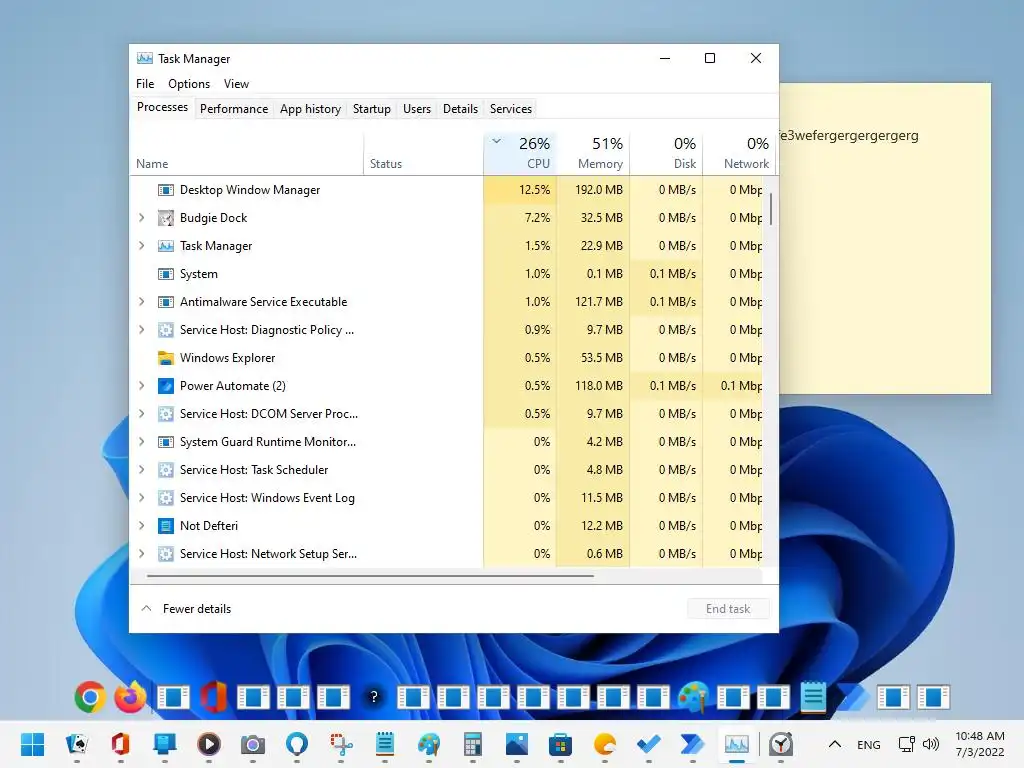Open Google Chrome from the dock

coord(90,697)
